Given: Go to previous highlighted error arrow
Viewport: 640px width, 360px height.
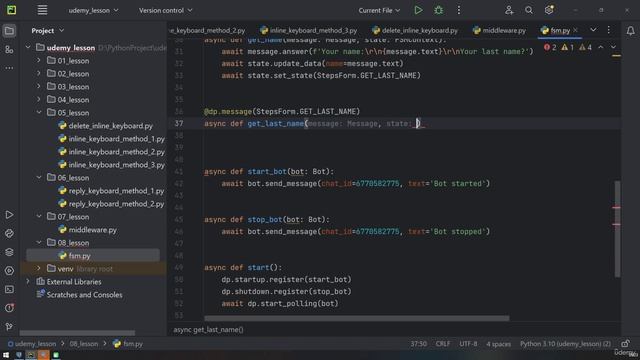Looking at the screenshot, I should pyautogui.click(x=601, y=47).
